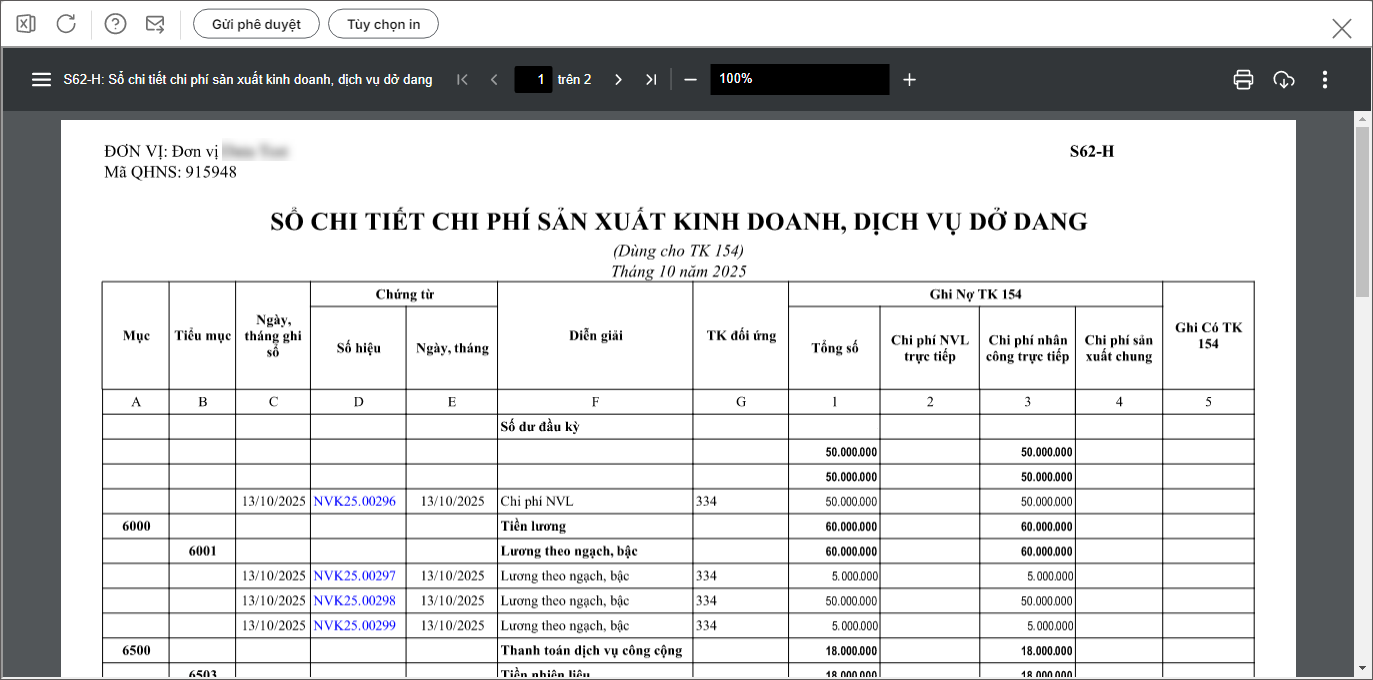Jump to the last page
The height and width of the screenshot is (680, 1373).
point(651,80)
